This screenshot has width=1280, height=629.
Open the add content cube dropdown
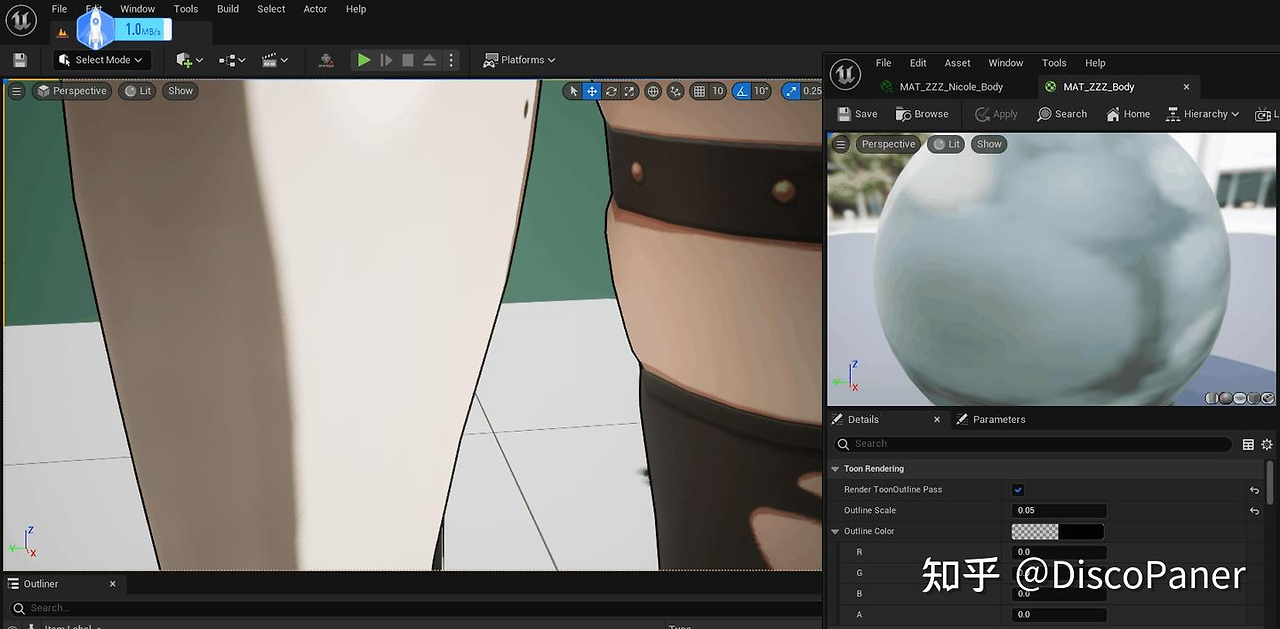[189, 60]
